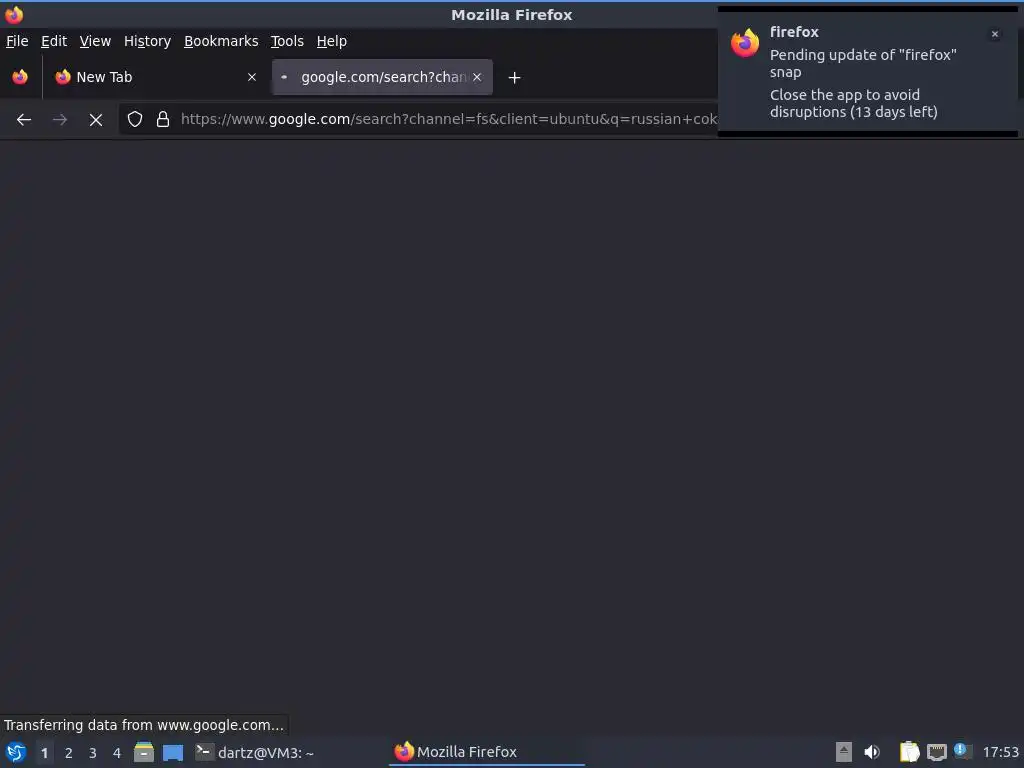Switch to workspace 1
Image resolution: width=1024 pixels, height=768 pixels.
44,753
